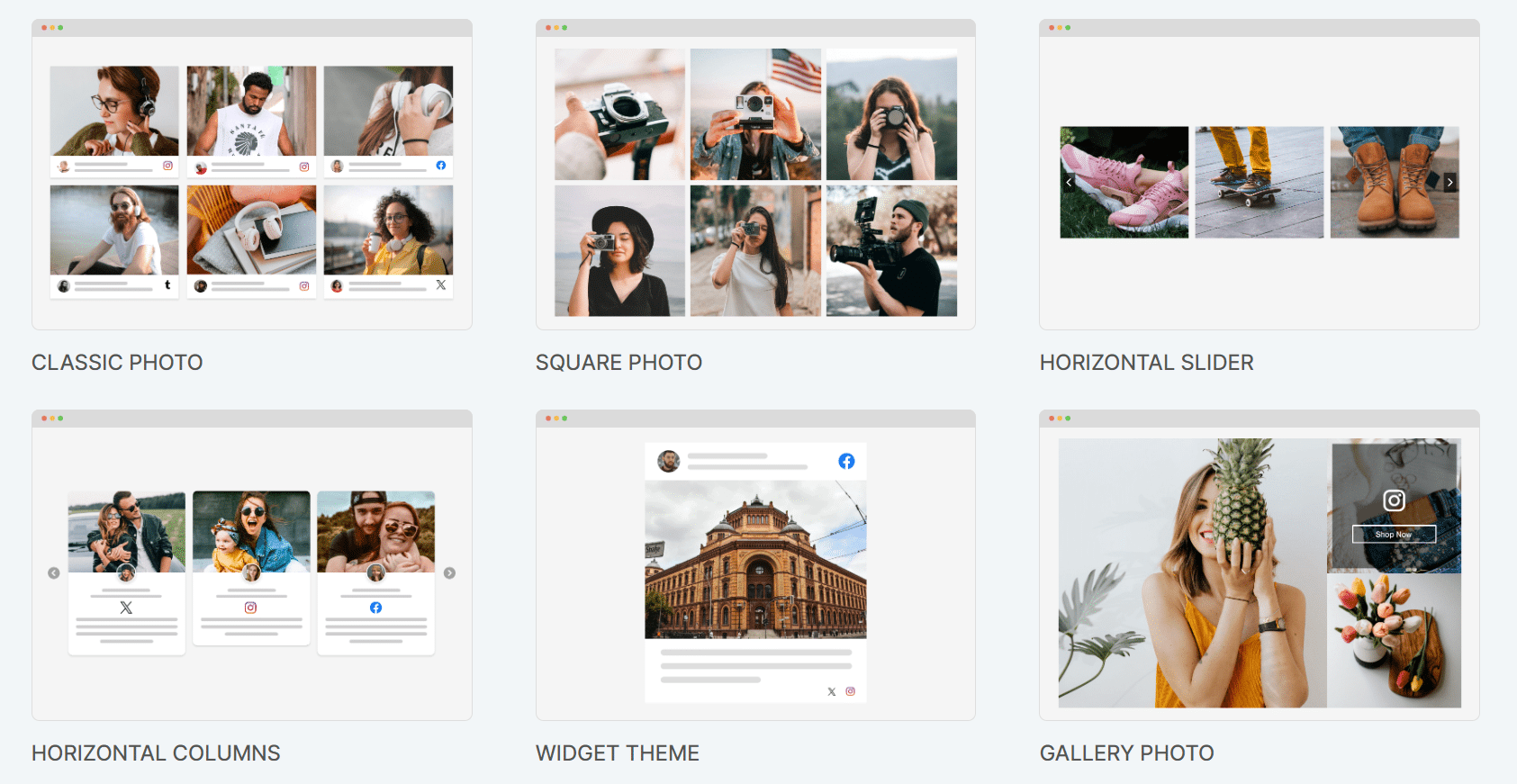The height and width of the screenshot is (784, 1517).
Task: Click Facebook icon on the third column card
Action: click(375, 608)
